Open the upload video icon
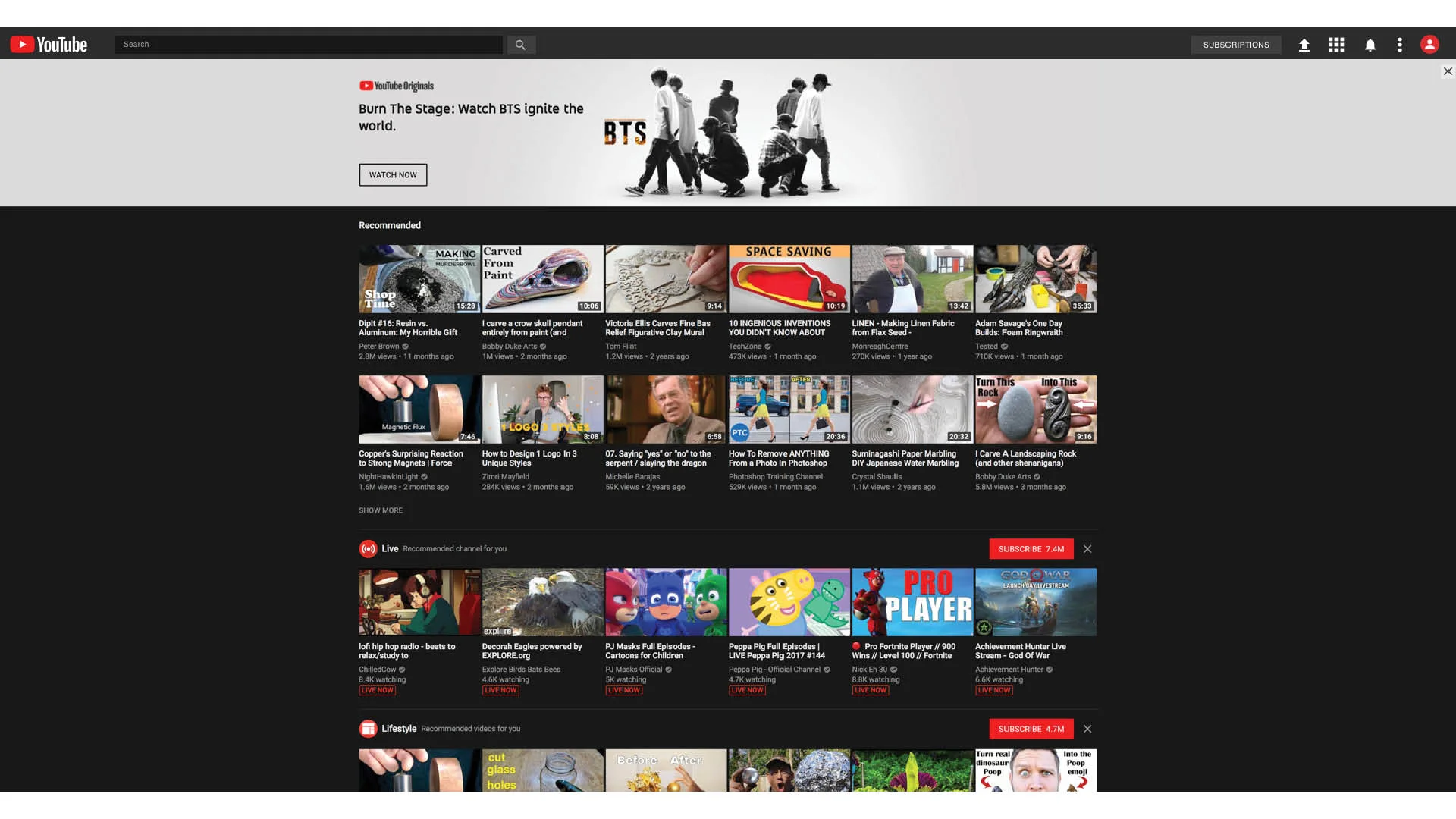1456x819 pixels. 1304,45
